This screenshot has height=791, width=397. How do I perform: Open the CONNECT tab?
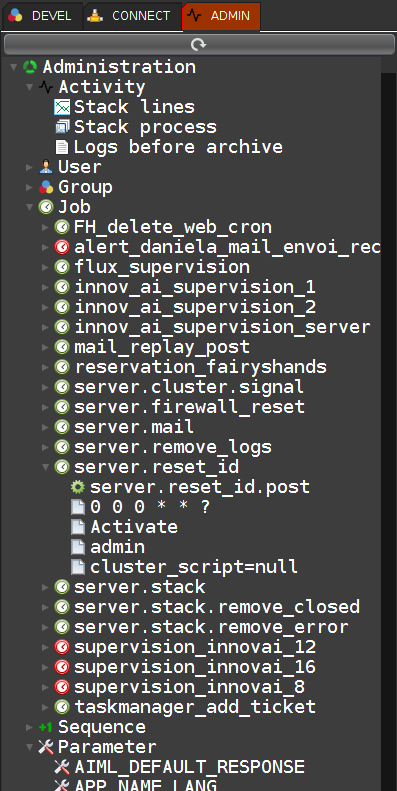[131, 16]
